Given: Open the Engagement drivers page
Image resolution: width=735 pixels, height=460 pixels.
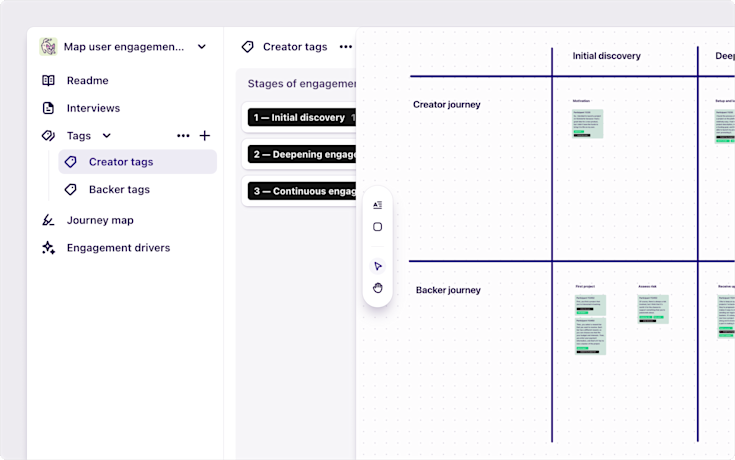Looking at the screenshot, I should coord(118,248).
